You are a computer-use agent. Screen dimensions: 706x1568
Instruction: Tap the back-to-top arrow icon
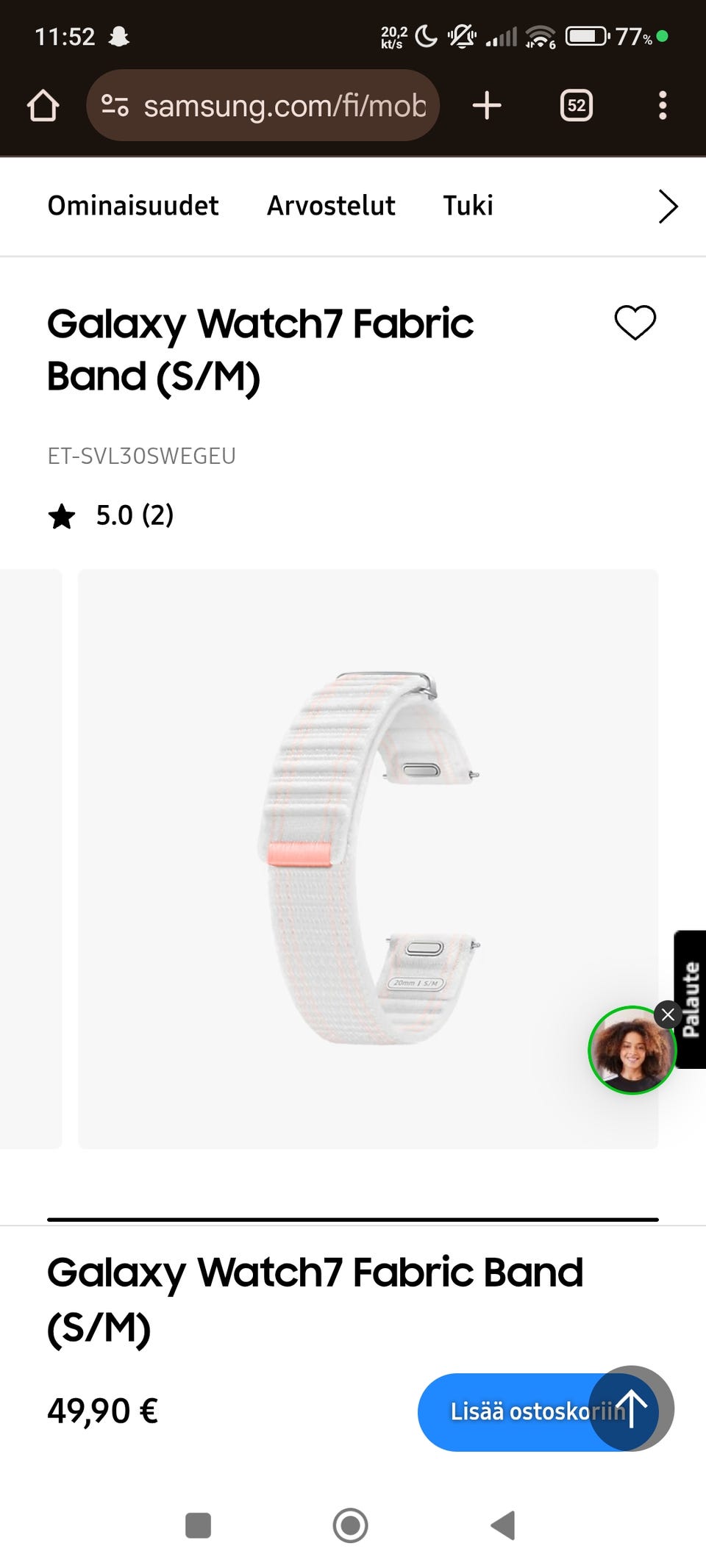tap(632, 1408)
